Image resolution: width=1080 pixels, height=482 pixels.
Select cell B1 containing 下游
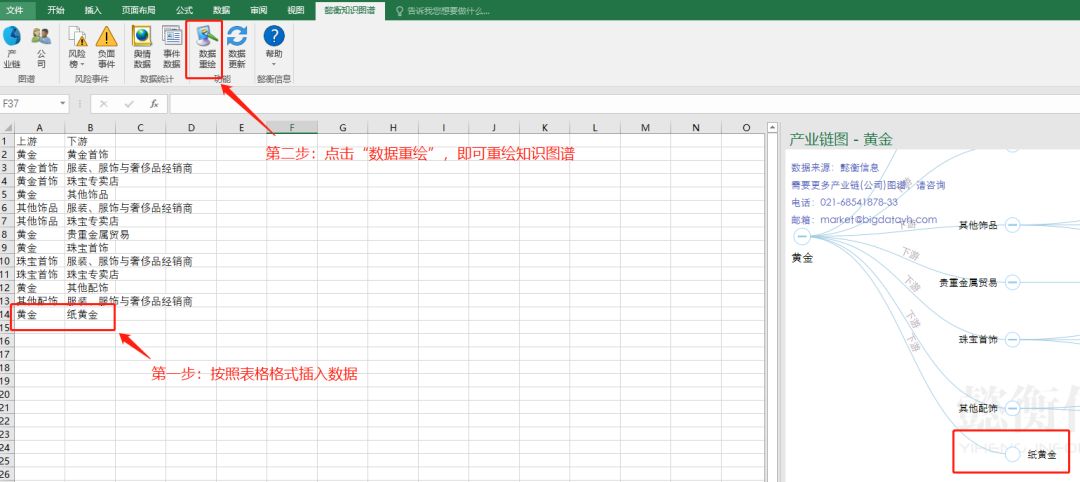pos(90,140)
